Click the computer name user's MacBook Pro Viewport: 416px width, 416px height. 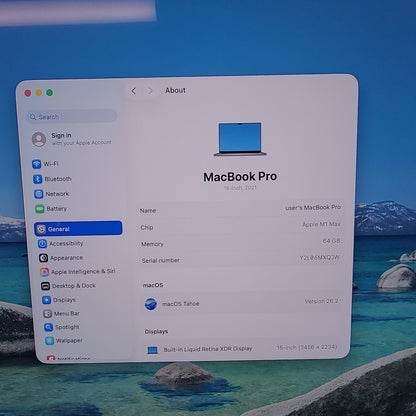click(x=313, y=207)
